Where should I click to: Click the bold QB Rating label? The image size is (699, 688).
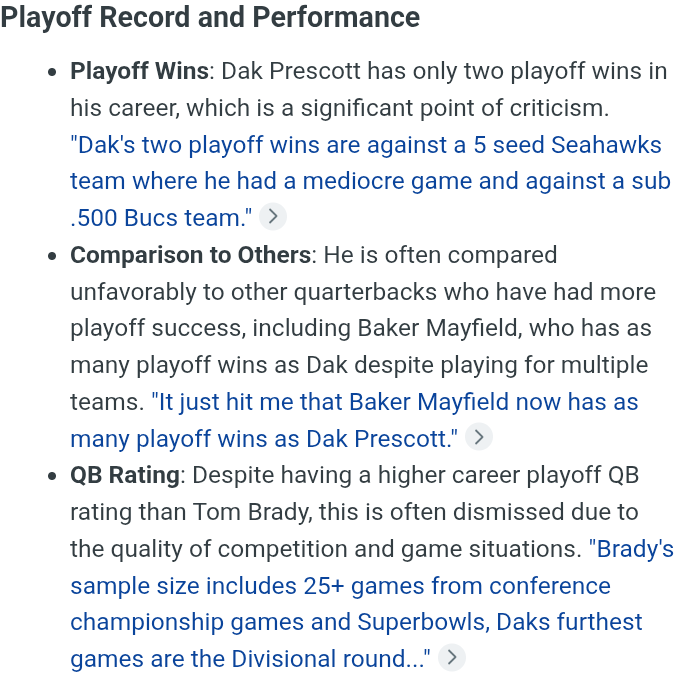(125, 475)
